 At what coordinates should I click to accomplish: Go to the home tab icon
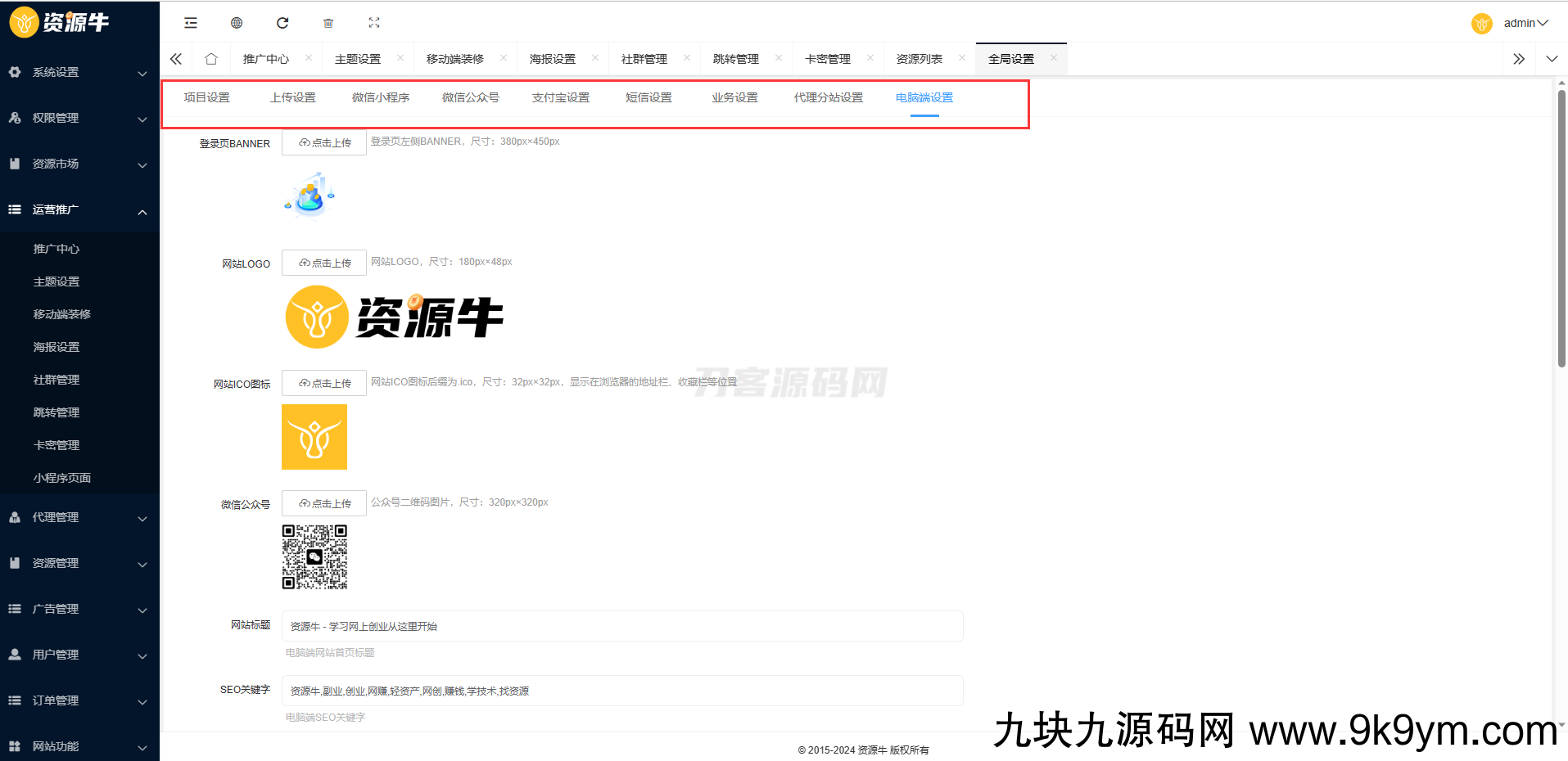tap(211, 59)
